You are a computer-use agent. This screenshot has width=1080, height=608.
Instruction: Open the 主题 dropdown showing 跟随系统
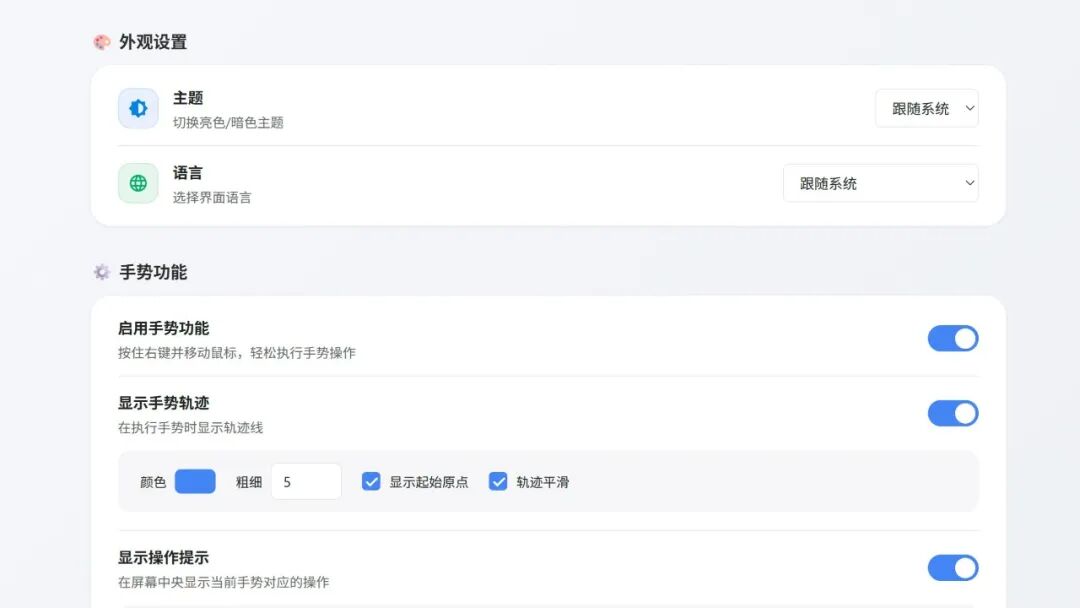(926, 108)
